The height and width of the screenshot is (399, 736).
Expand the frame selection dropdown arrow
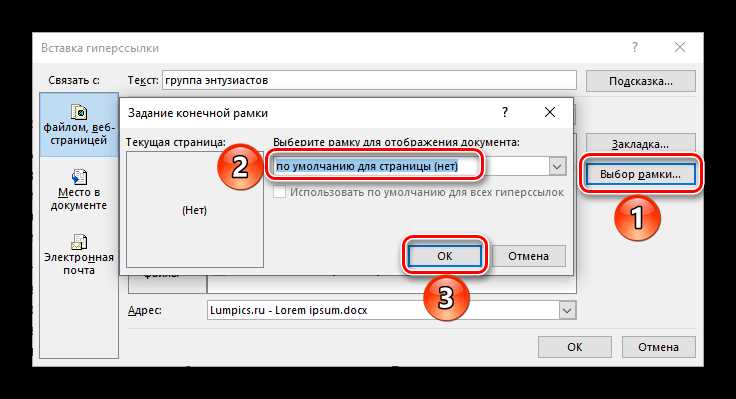click(x=557, y=166)
